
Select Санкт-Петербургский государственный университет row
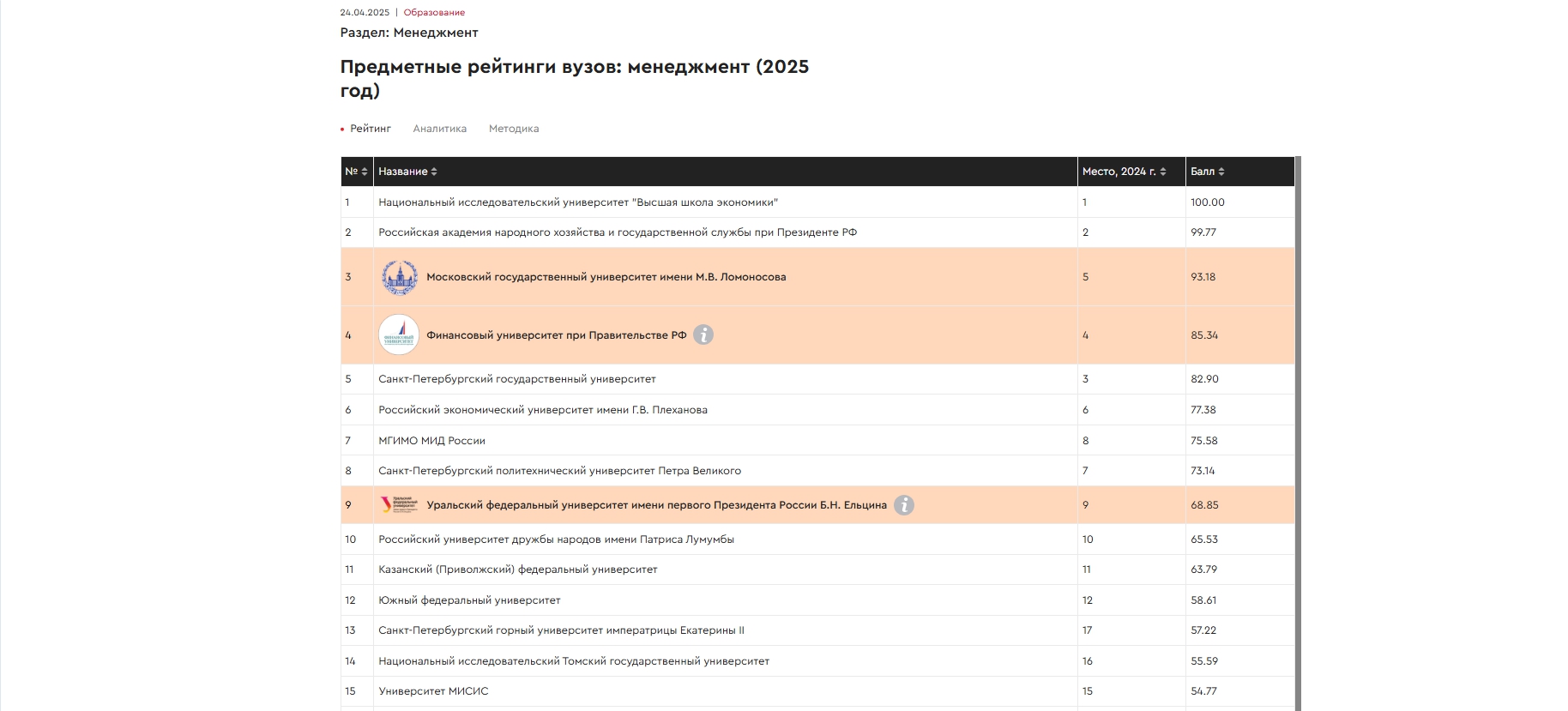point(817,379)
